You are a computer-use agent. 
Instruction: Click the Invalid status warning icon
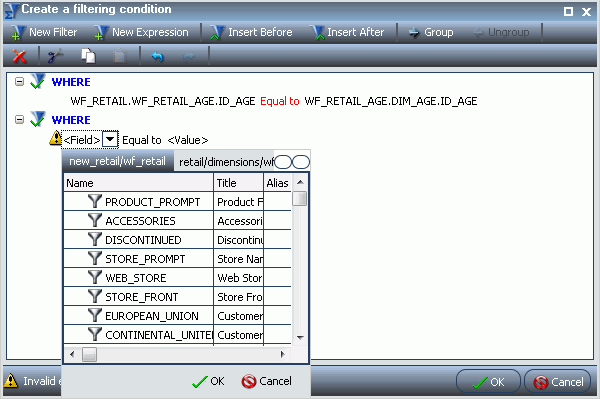point(11,381)
